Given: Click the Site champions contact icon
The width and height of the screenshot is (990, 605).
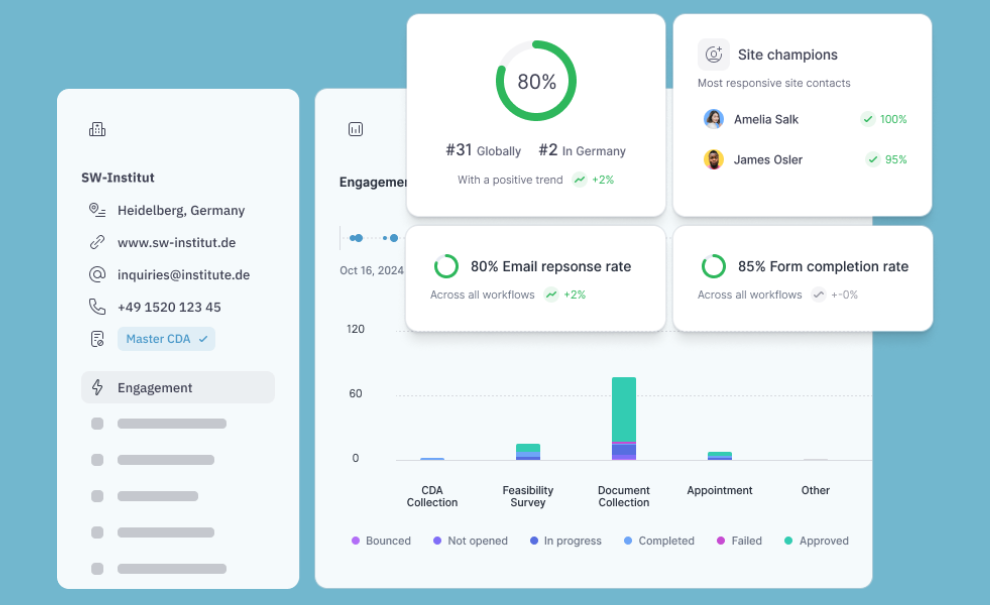Looking at the screenshot, I should 713,55.
